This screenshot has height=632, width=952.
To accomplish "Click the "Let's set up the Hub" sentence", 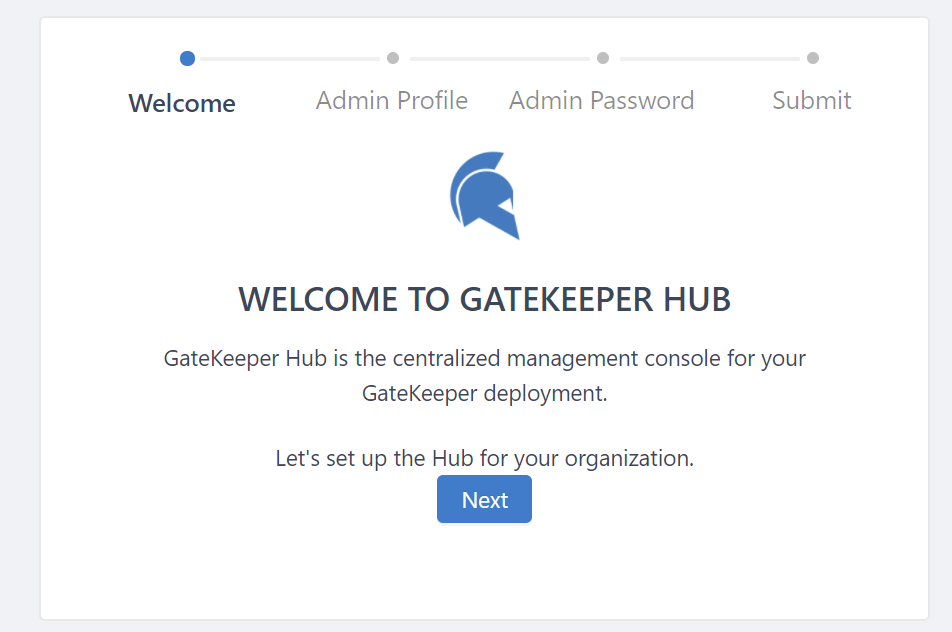I will 485,459.
